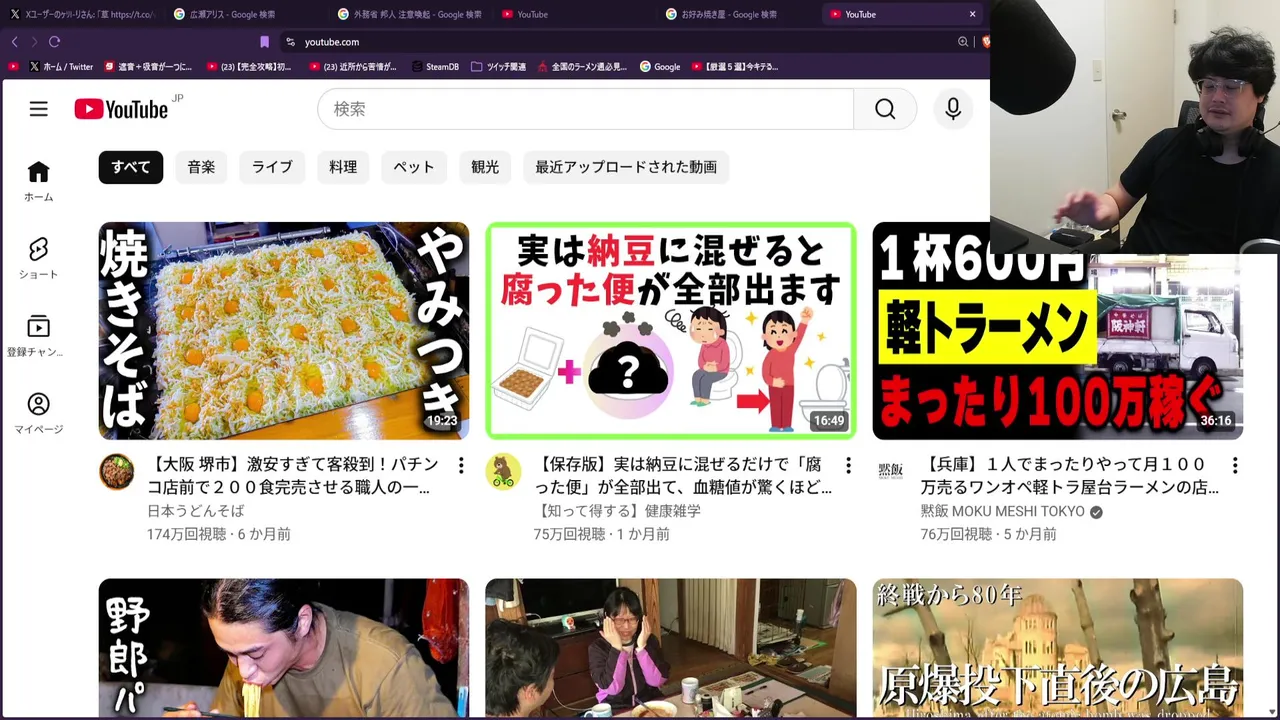Open the 野郎パ noodle-eating video thumbnail

(x=284, y=648)
